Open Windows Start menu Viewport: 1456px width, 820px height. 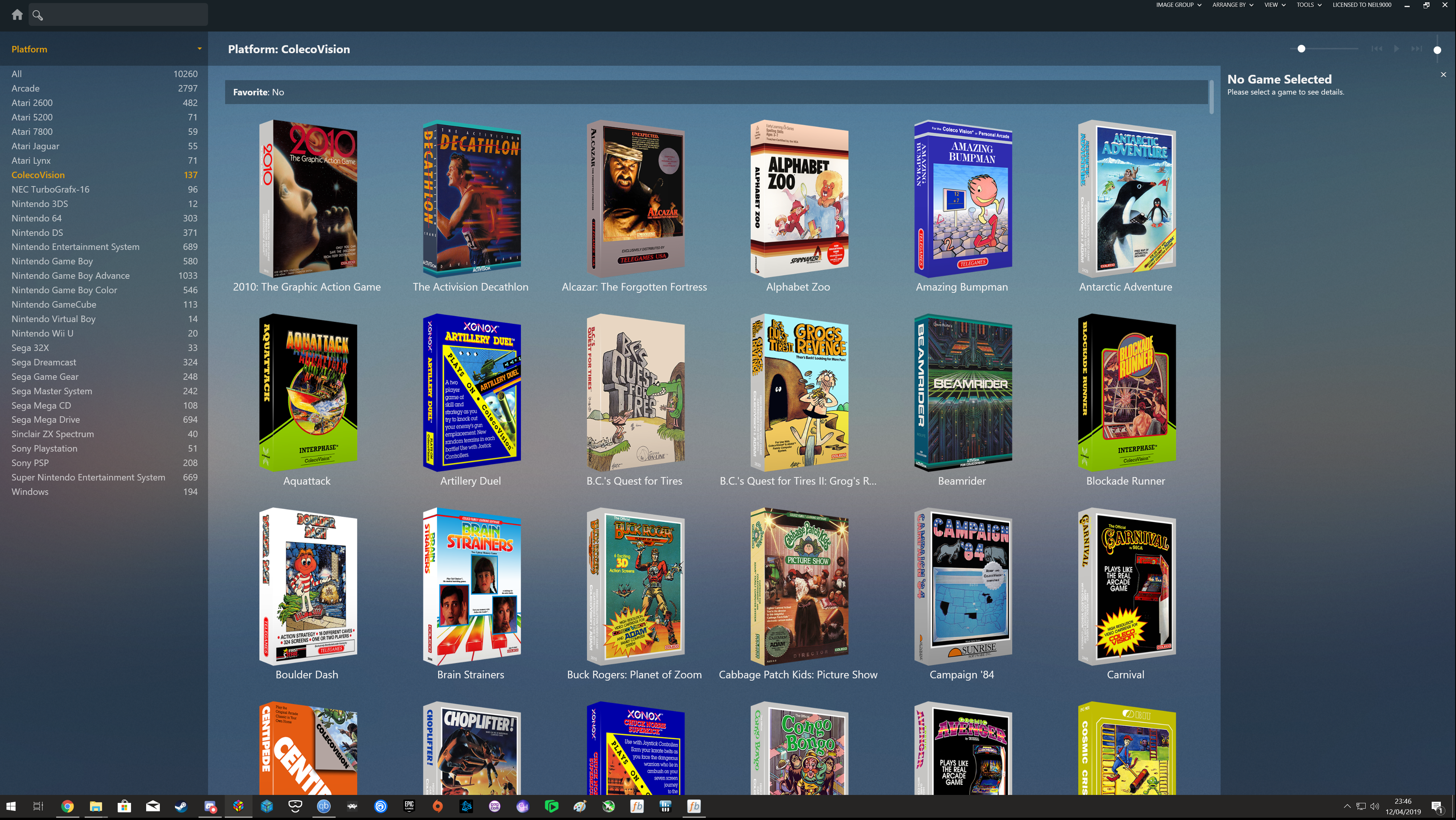(x=11, y=806)
